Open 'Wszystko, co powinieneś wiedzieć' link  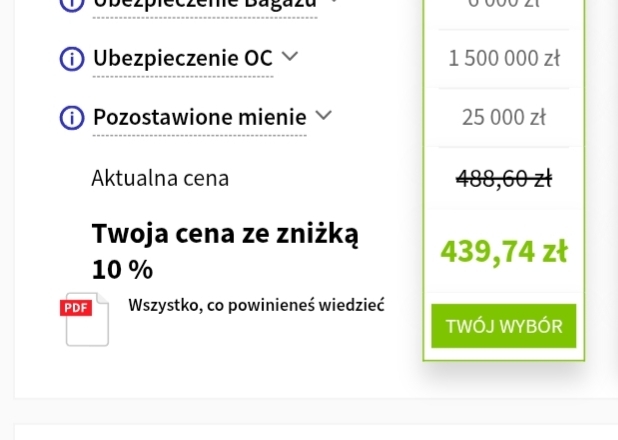(x=257, y=305)
